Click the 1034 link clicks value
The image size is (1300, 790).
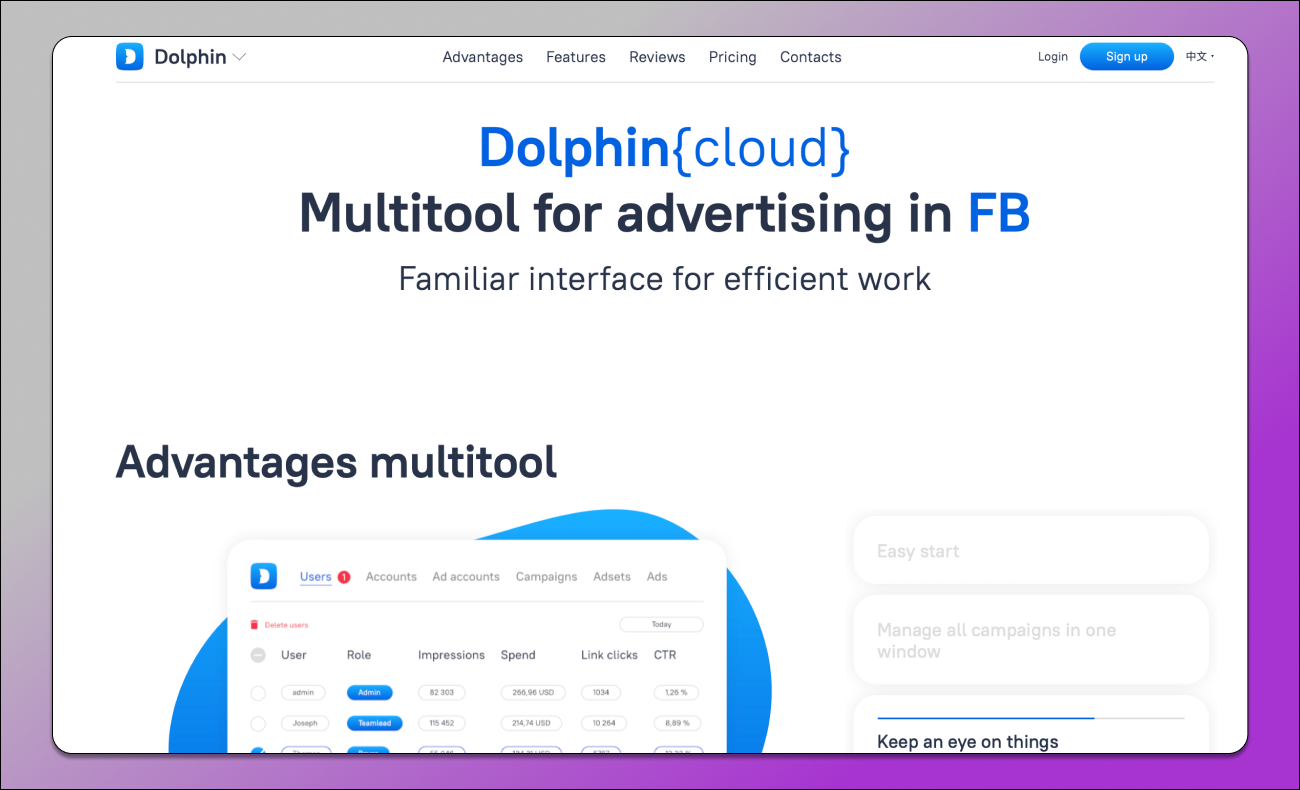click(x=601, y=692)
